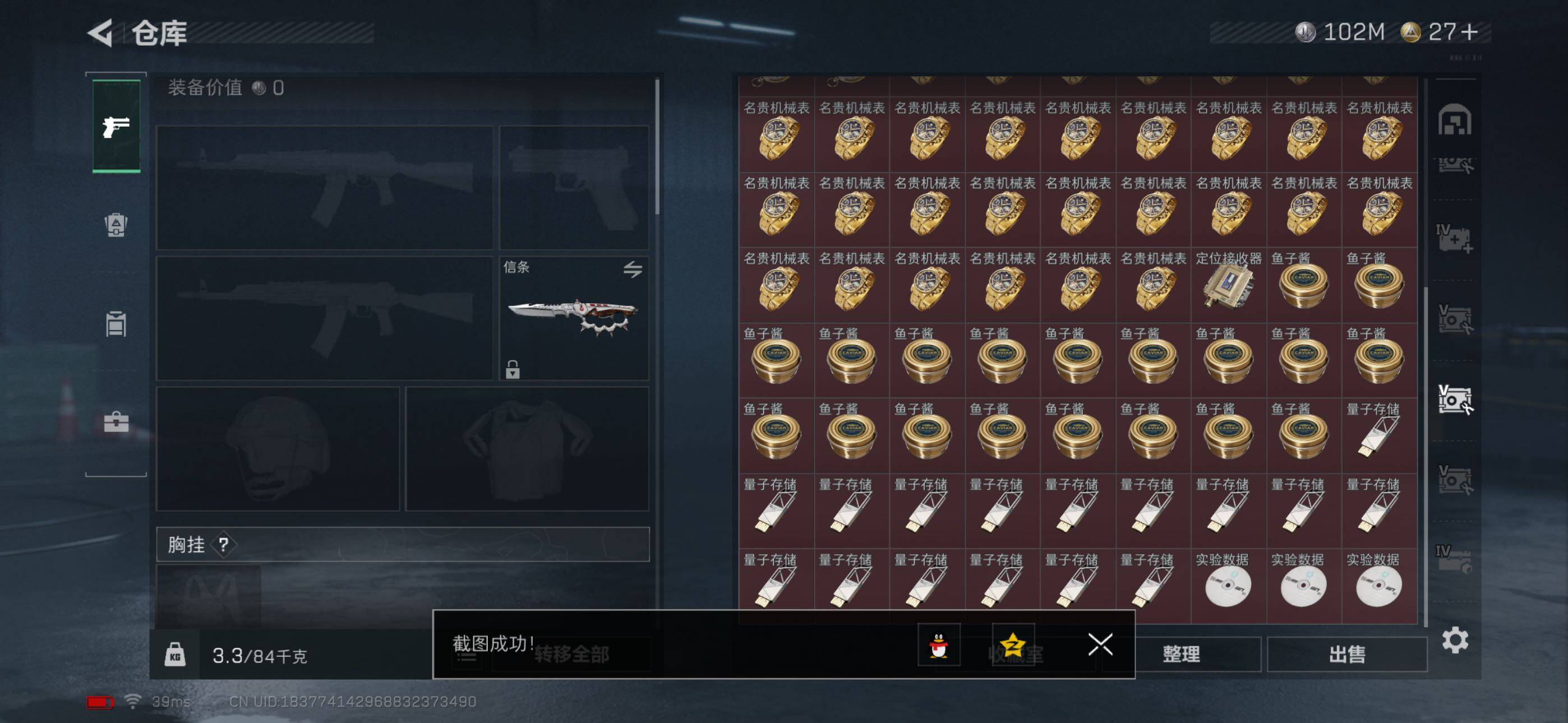Open the settings gear icon

click(1455, 640)
